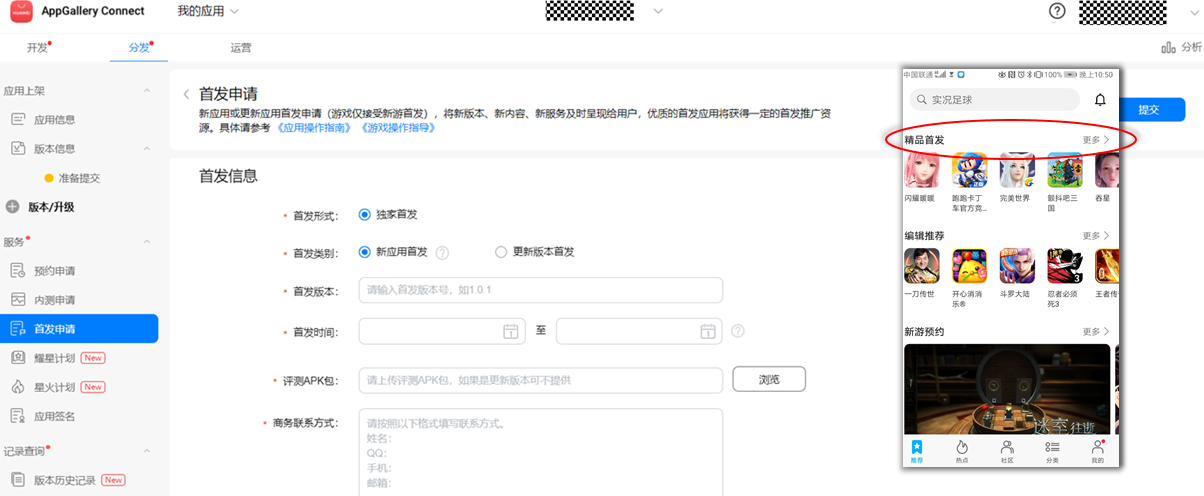Click the 耀星计划 sidebar icon
The width and height of the screenshot is (1204, 496).
pyautogui.click(x=17, y=358)
